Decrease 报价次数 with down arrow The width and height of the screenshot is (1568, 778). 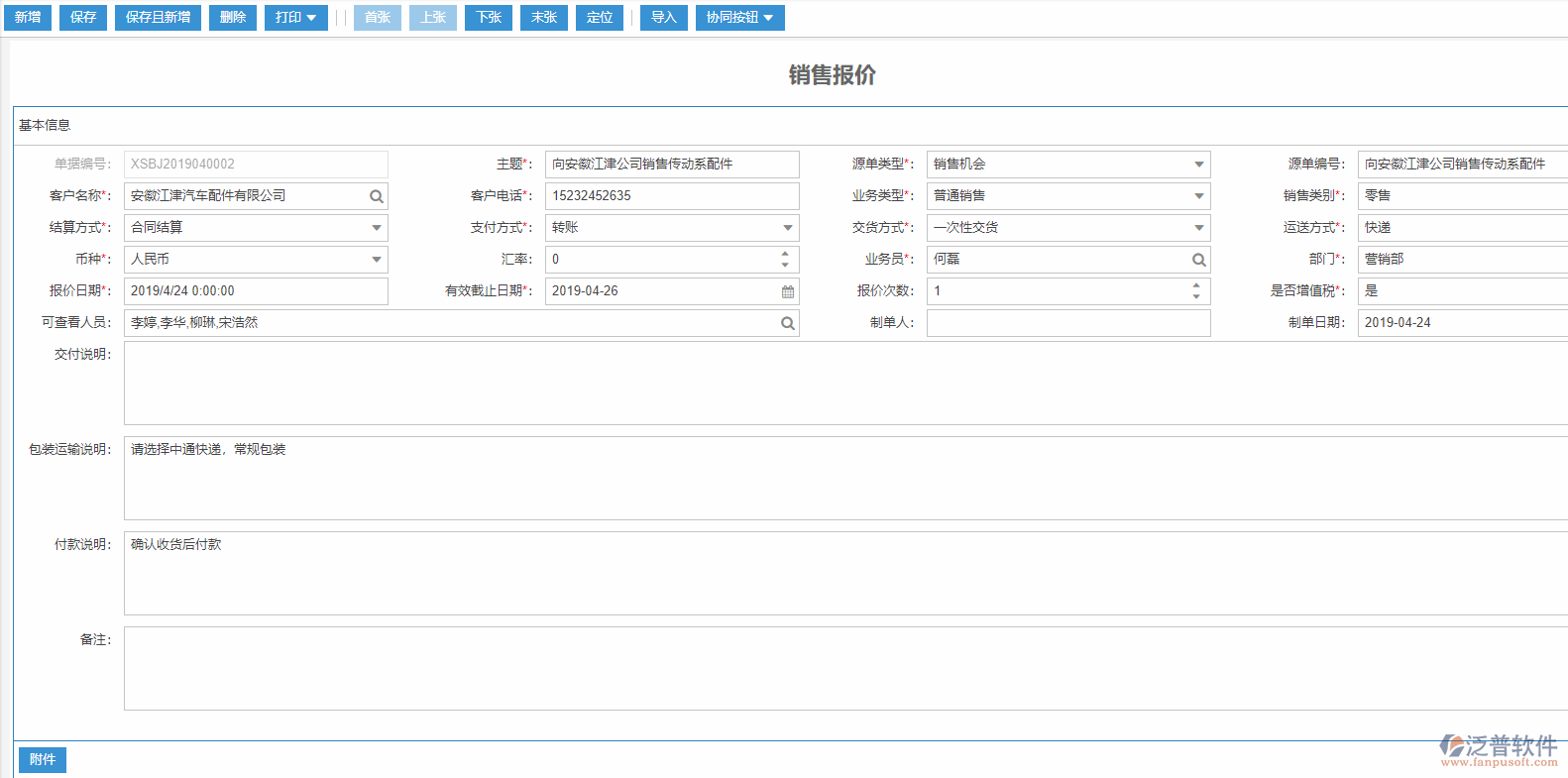point(1196,296)
